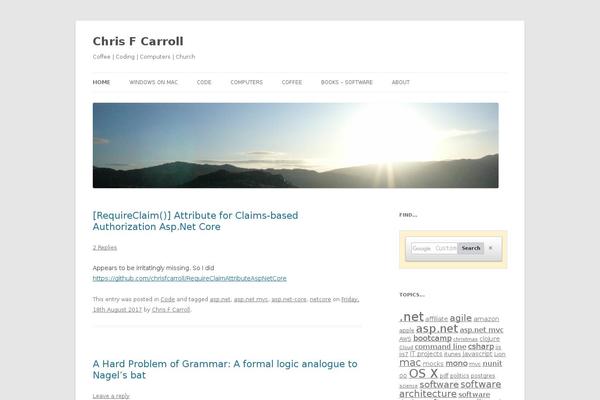This screenshot has width=600, height=400.
Task: Clear search with the × icon
Action: point(491,248)
